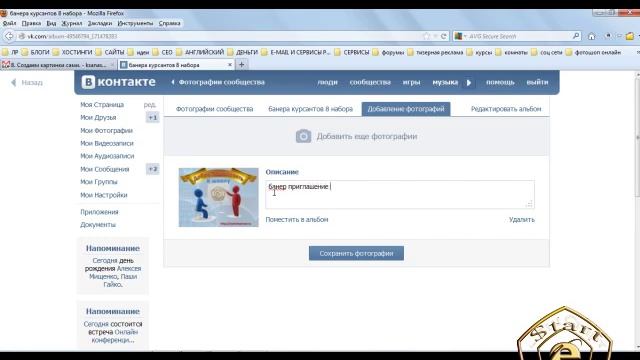This screenshot has width=640, height=360.
Task: Go to Моя Страница
Action: (102, 104)
